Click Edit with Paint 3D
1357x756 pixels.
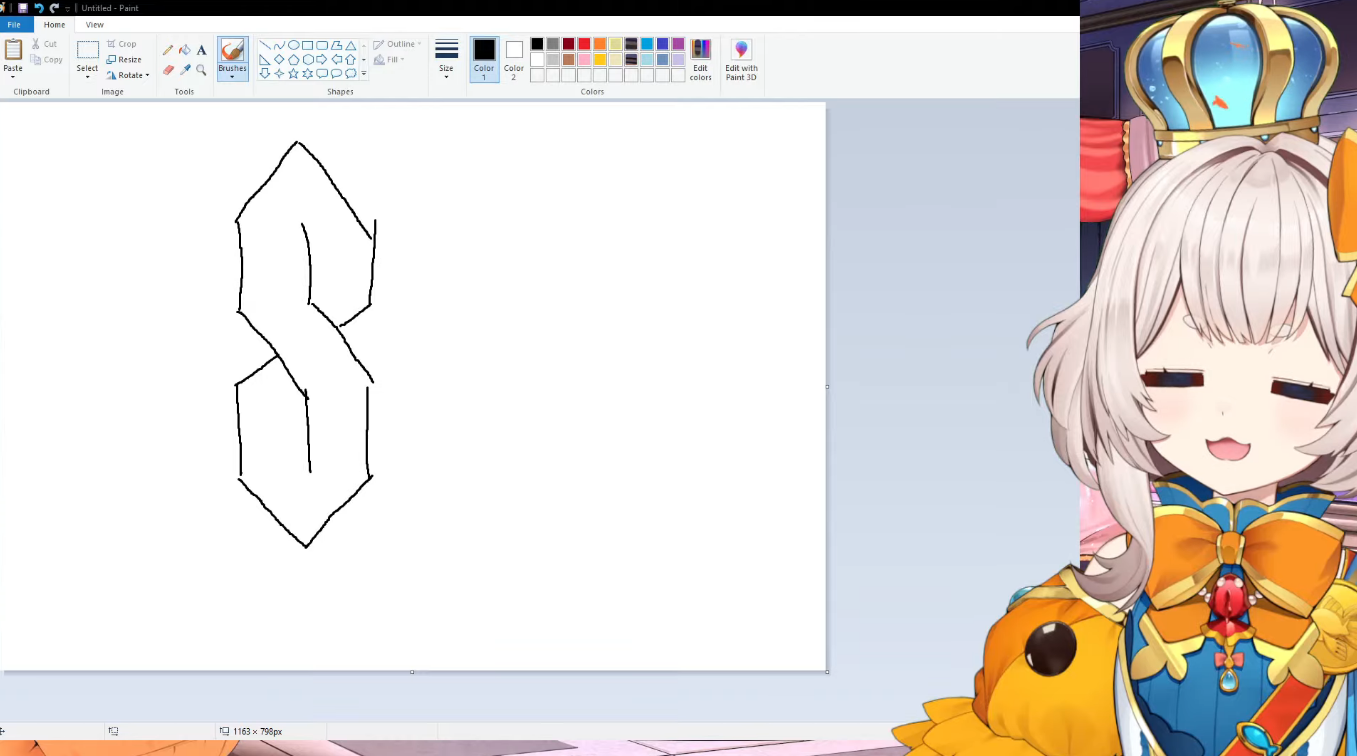[x=741, y=60]
